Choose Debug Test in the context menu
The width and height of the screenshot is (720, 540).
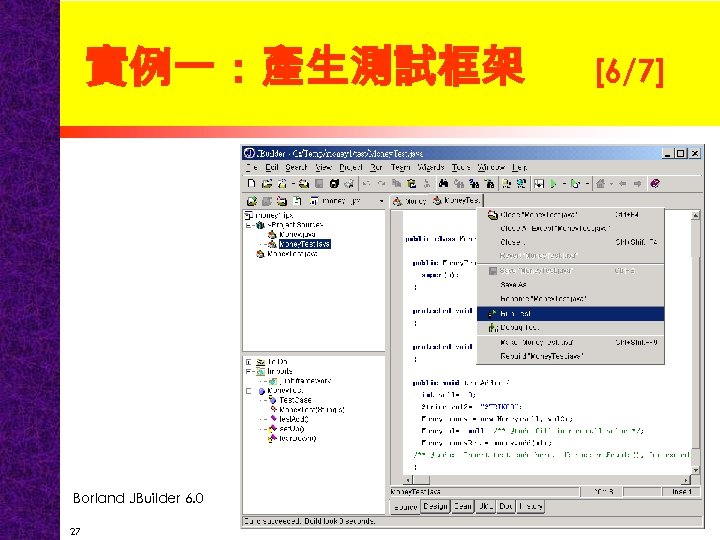571,328
